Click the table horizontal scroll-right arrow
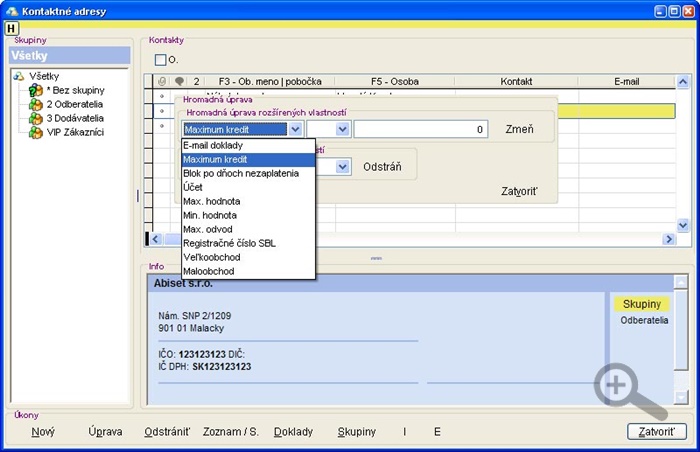The image size is (700, 452). [669, 239]
